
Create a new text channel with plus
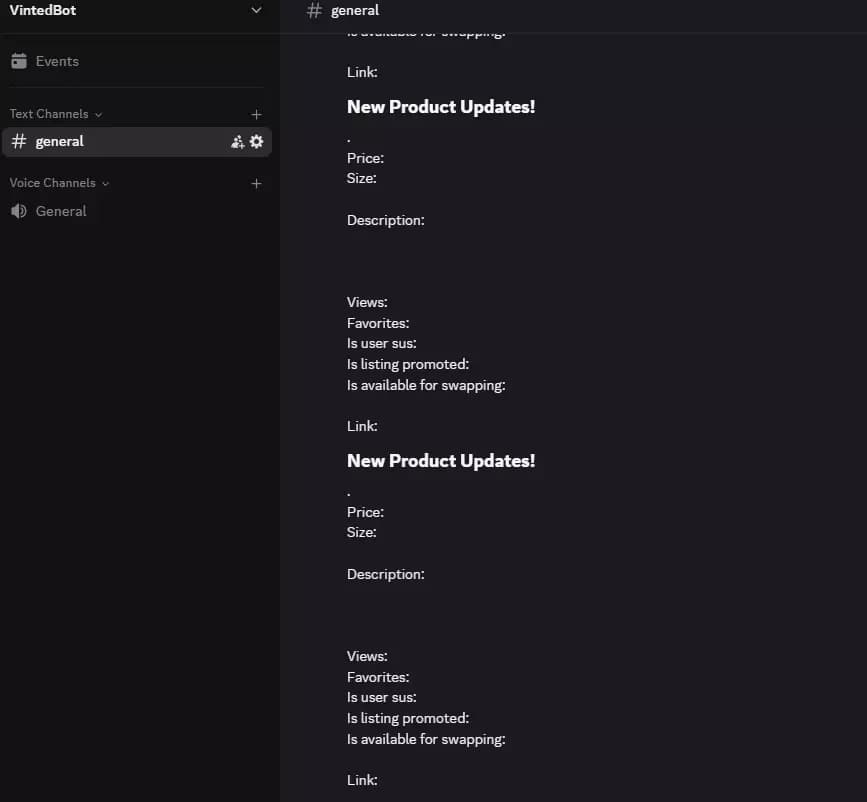[x=256, y=114]
